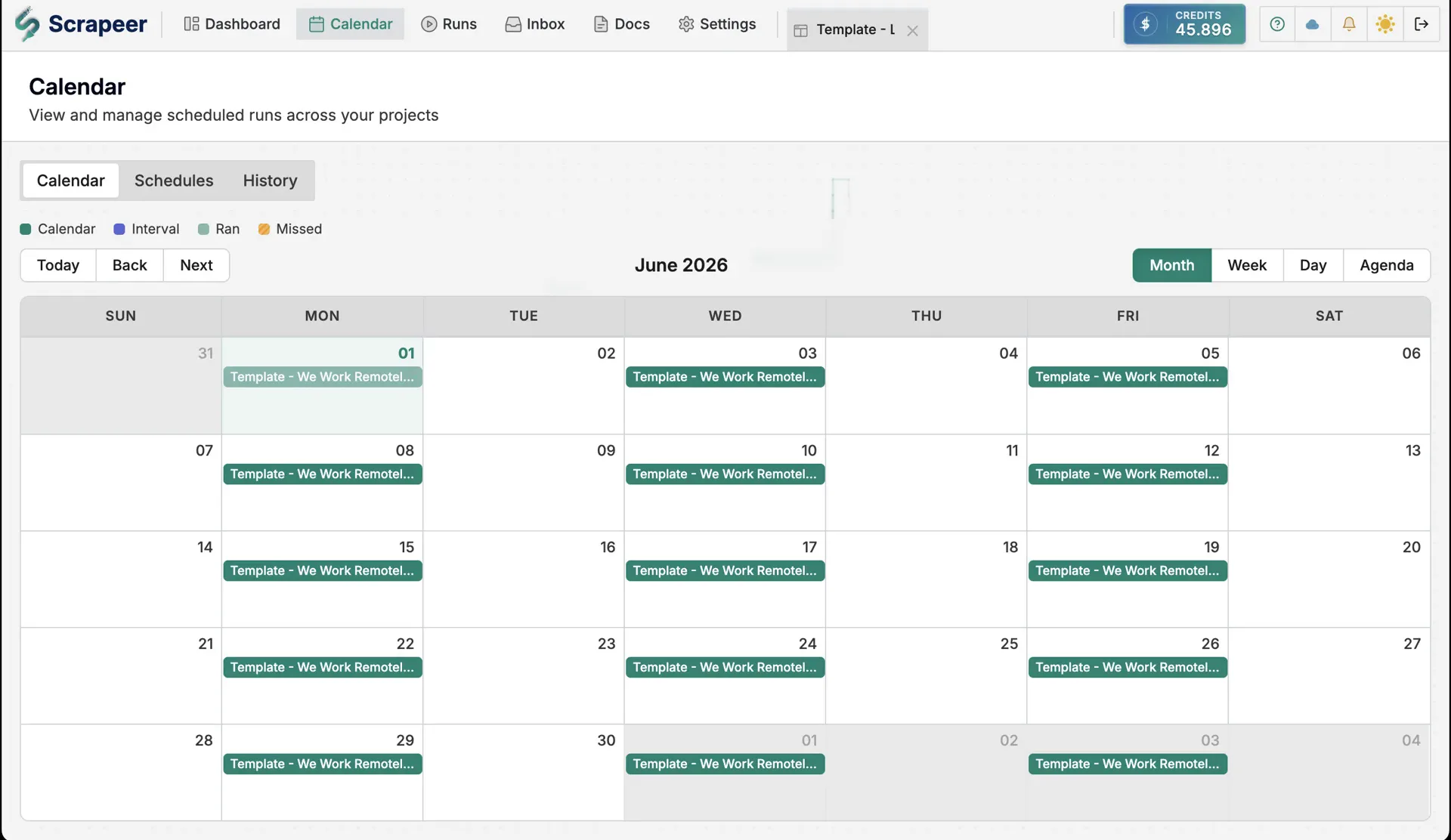Open the Template event on June 19
This screenshot has width=1451, height=840.
(1128, 570)
